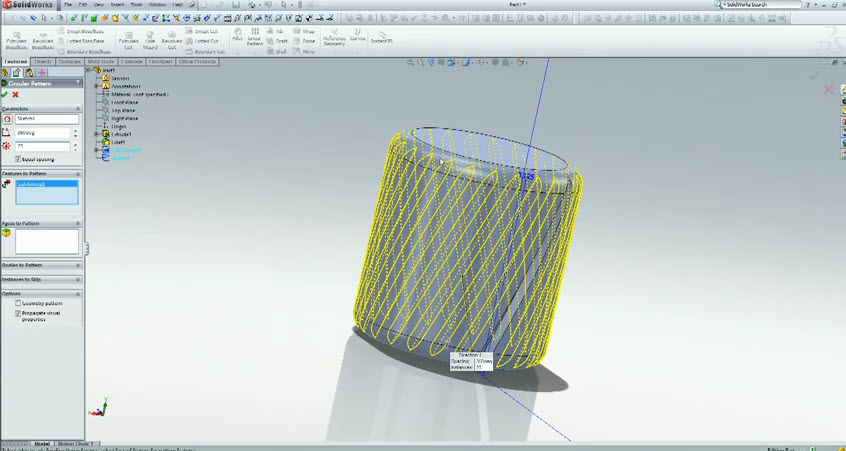This screenshot has height=451, width=846.
Task: Click the Extruded Boss/Base tool
Action: (x=16, y=40)
